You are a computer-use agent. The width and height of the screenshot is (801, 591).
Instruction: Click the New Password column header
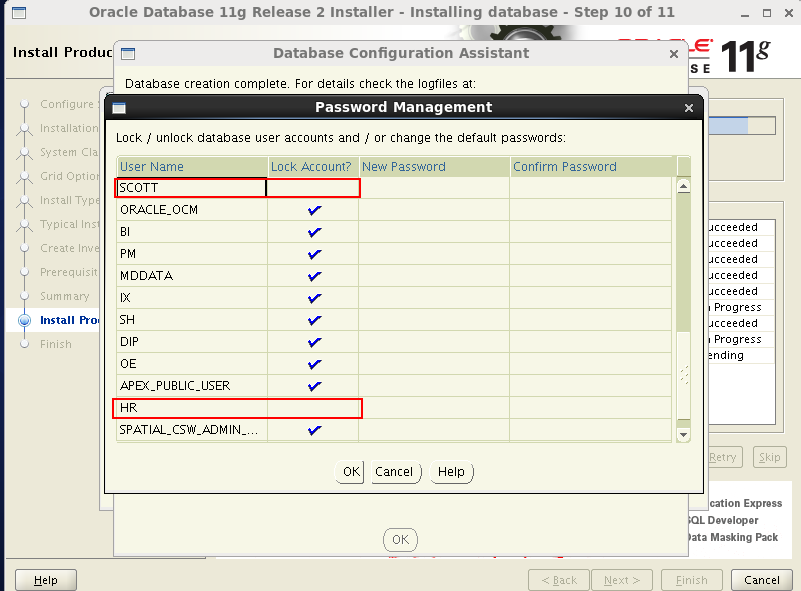coord(434,167)
